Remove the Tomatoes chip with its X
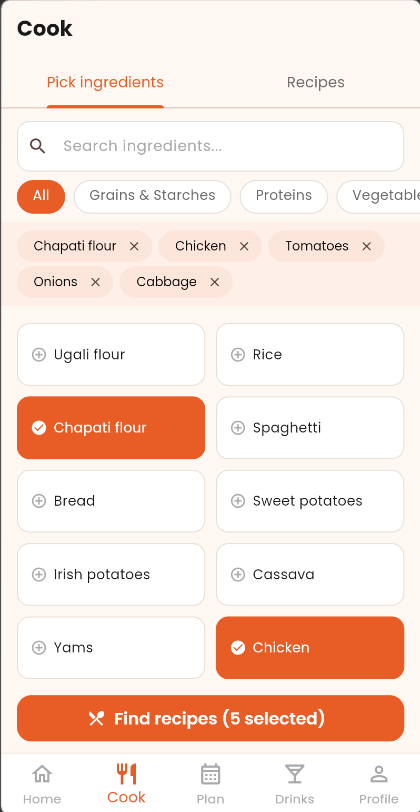The width and height of the screenshot is (420, 812). click(367, 246)
